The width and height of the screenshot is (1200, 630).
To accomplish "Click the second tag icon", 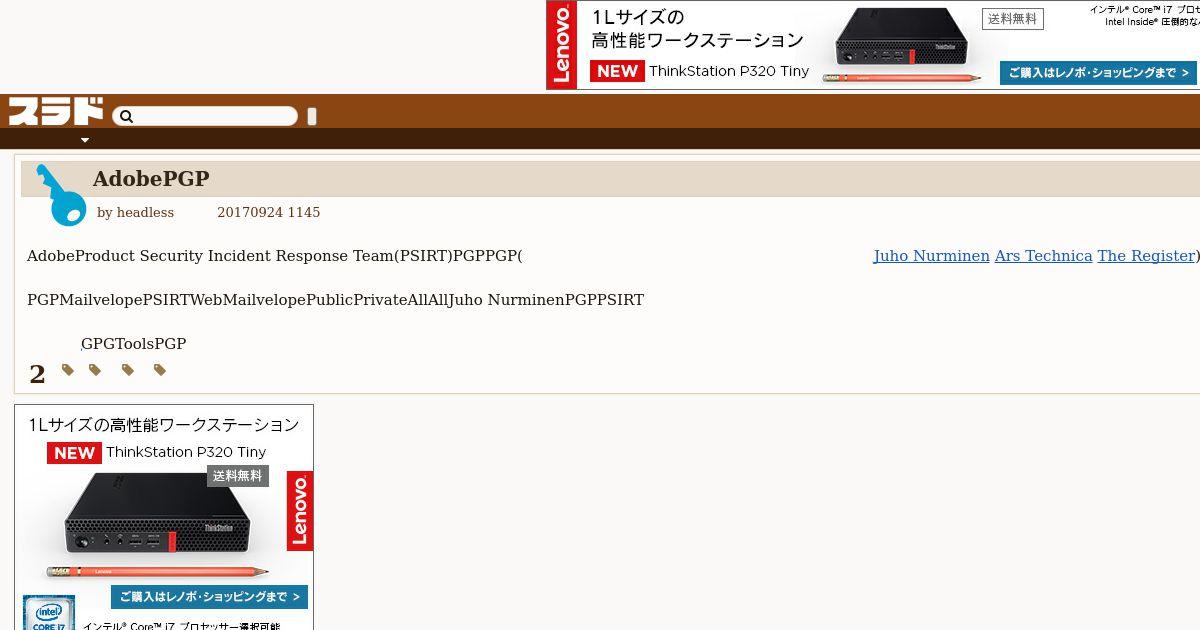I will coord(95,370).
